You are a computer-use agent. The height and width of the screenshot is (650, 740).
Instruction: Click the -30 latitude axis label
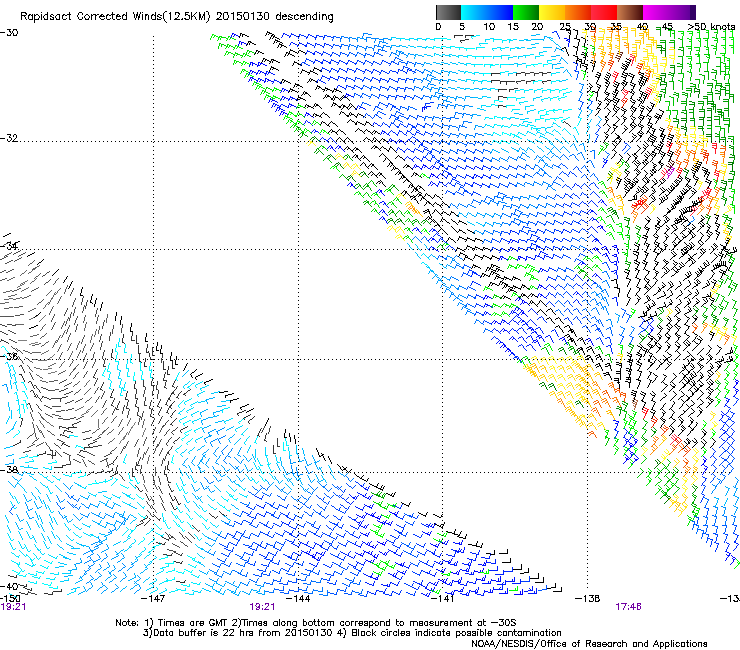(9, 33)
